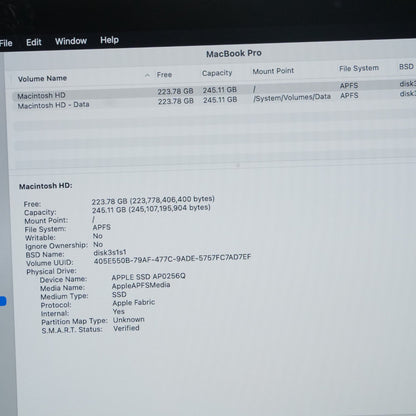416x416 pixels.
Task: Open the Edit menu
Action: click(x=34, y=42)
